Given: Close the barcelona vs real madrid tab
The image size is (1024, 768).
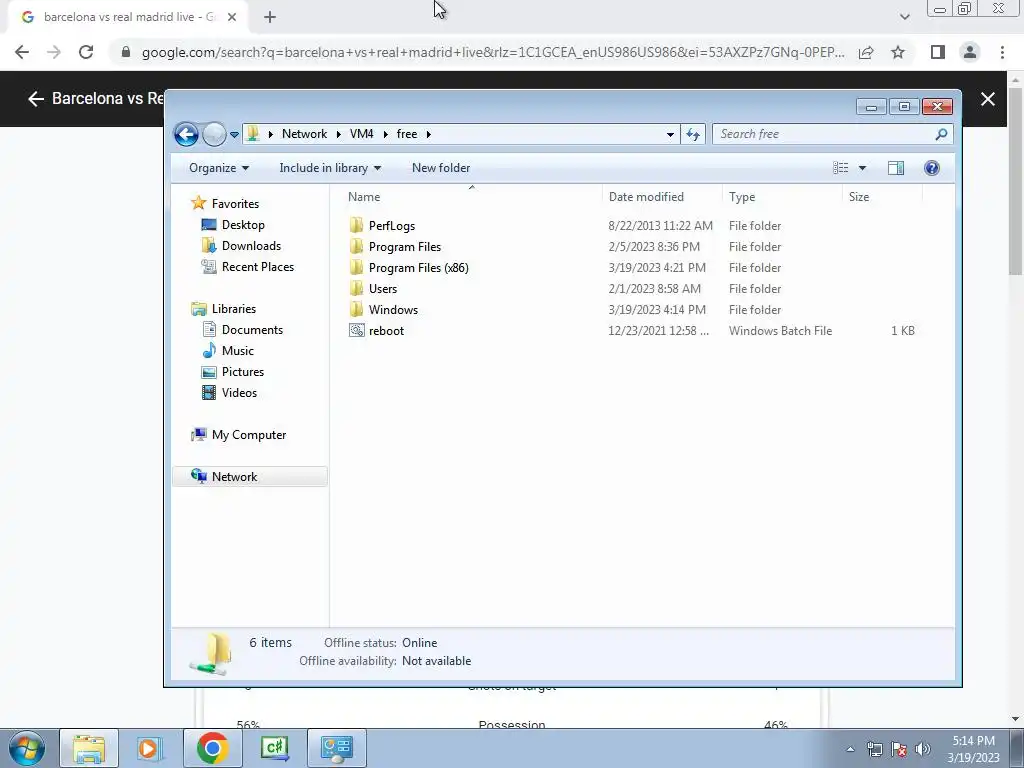Looking at the screenshot, I should coord(232,18).
